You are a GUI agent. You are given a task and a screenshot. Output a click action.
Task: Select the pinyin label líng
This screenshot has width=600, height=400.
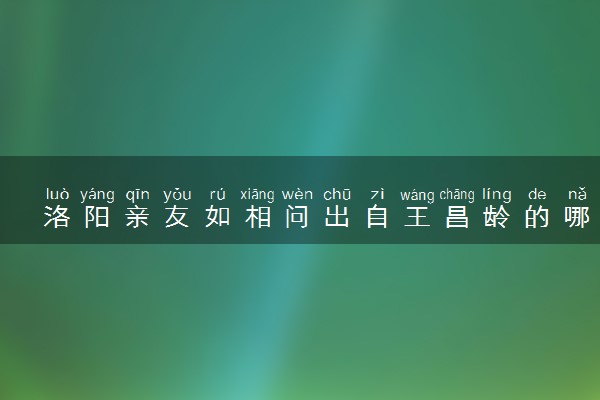(x=497, y=195)
